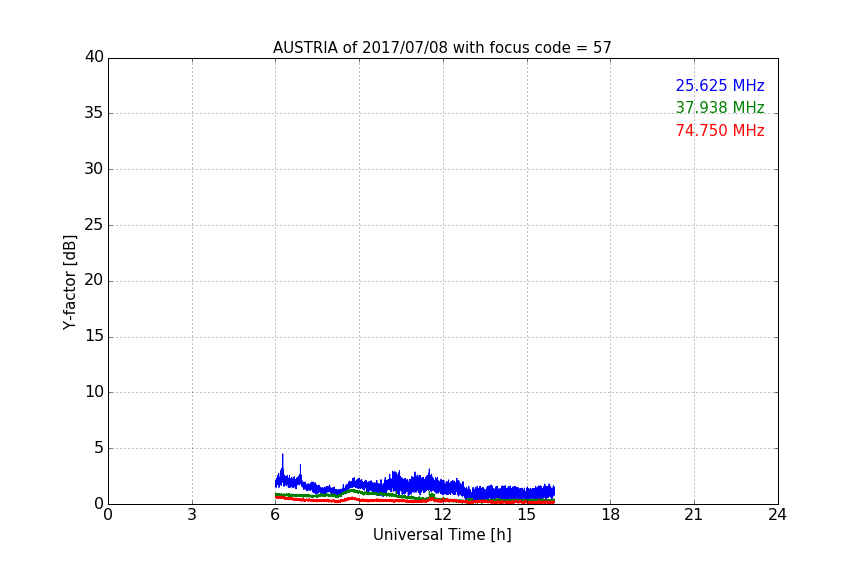This screenshot has width=864, height=576.
Task: Click the y-axis tick label '30'
Action: tap(94, 169)
